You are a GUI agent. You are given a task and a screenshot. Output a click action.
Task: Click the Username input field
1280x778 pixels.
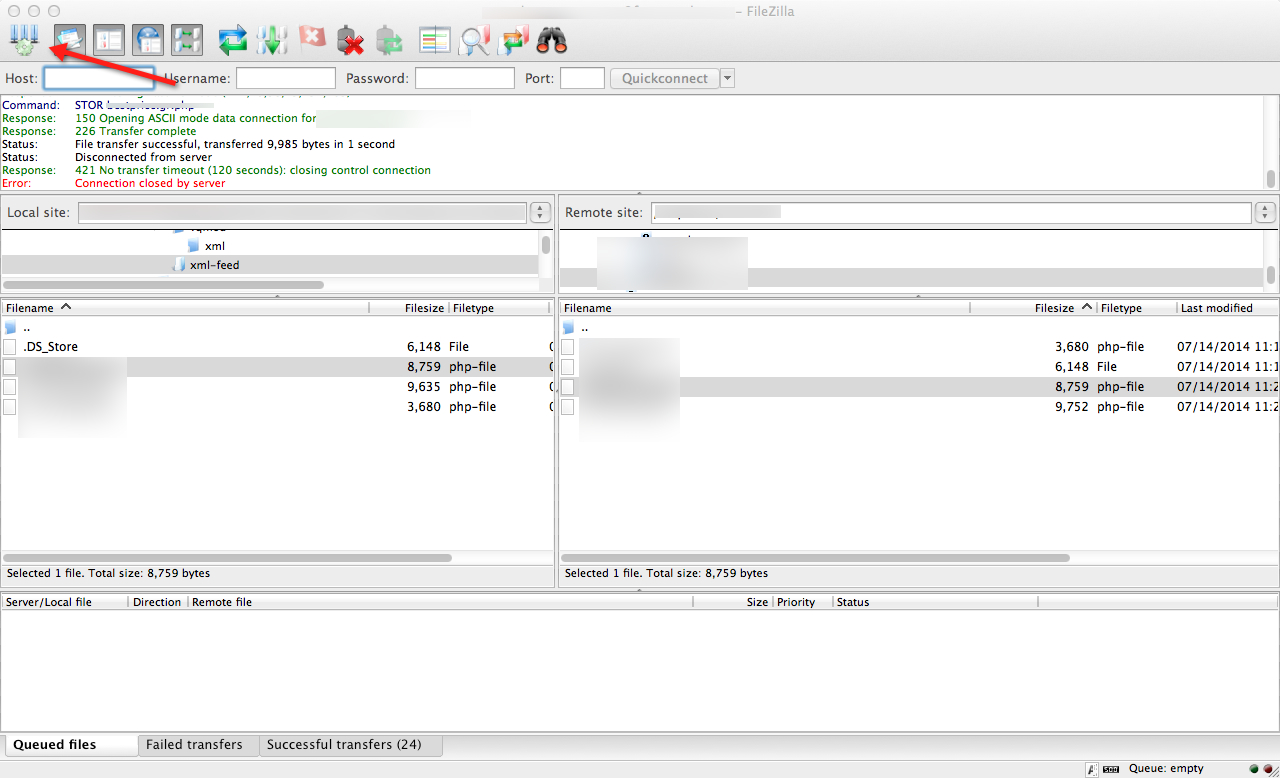286,78
